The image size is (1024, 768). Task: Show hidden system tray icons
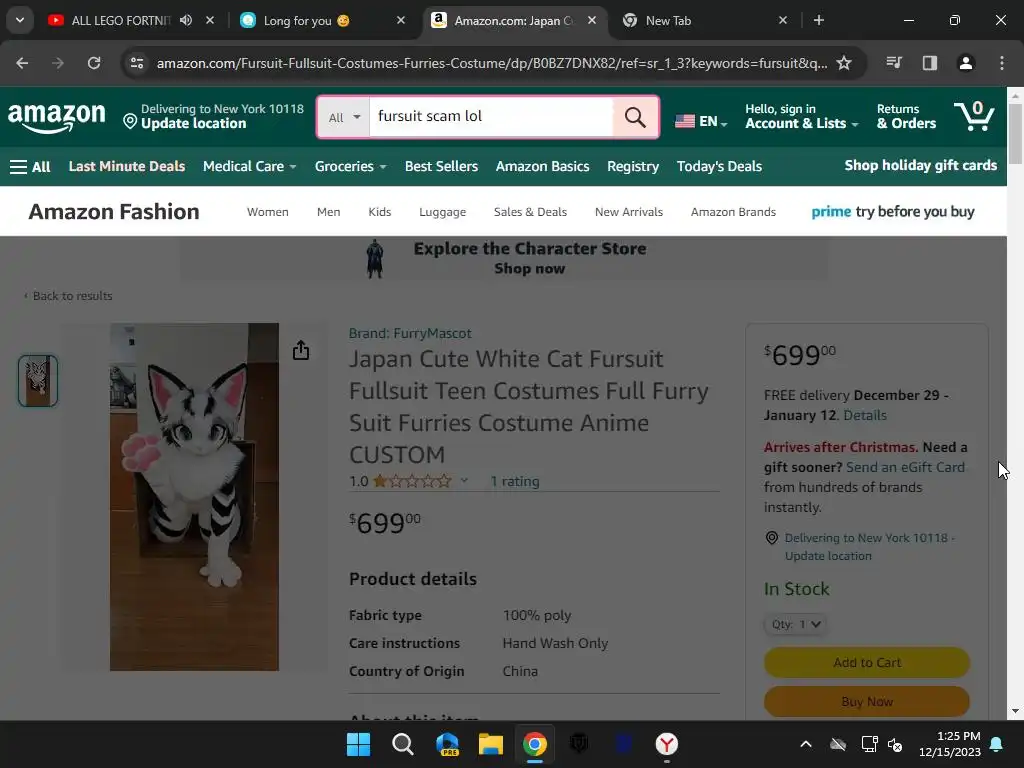(806, 744)
